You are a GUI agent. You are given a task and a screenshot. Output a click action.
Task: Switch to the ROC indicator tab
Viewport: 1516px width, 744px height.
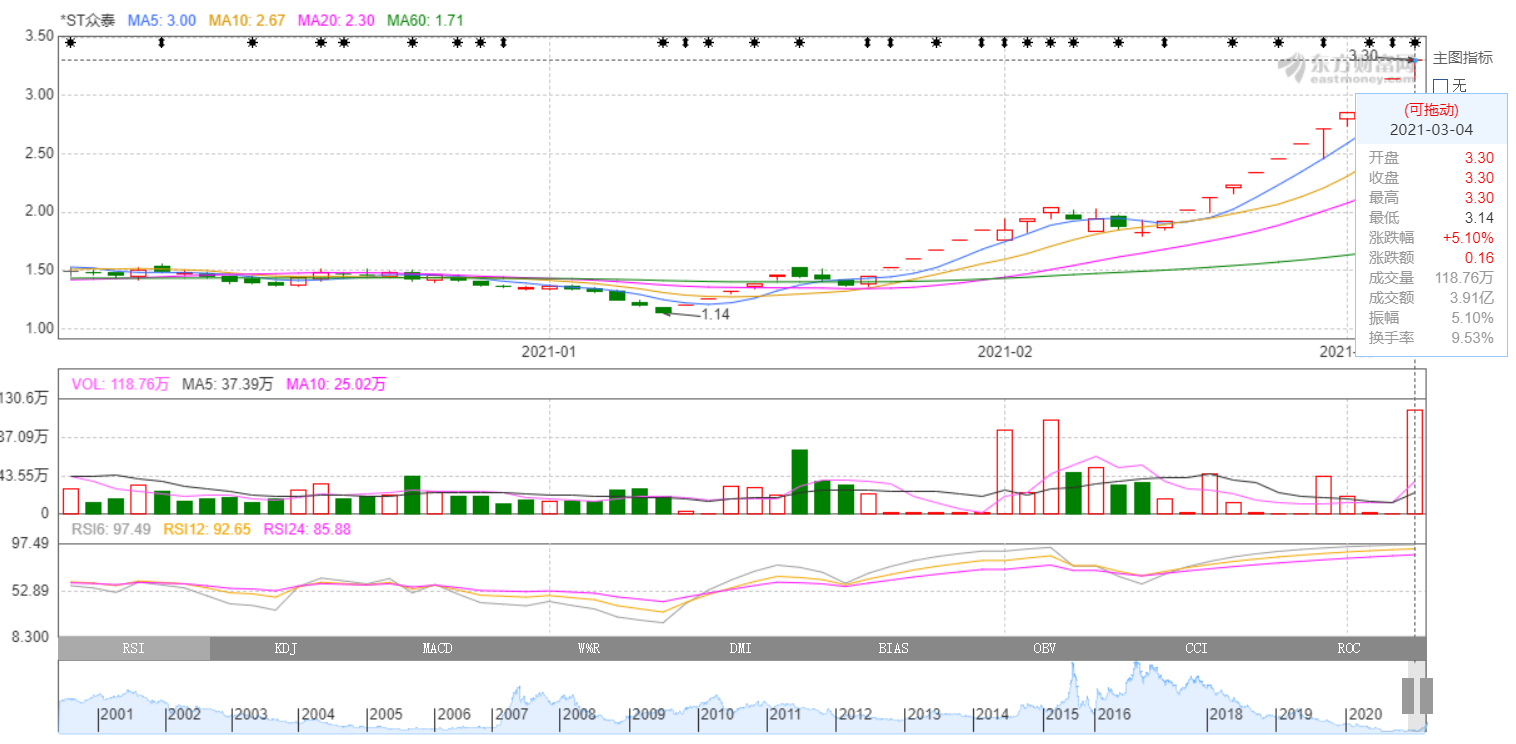(x=1349, y=648)
